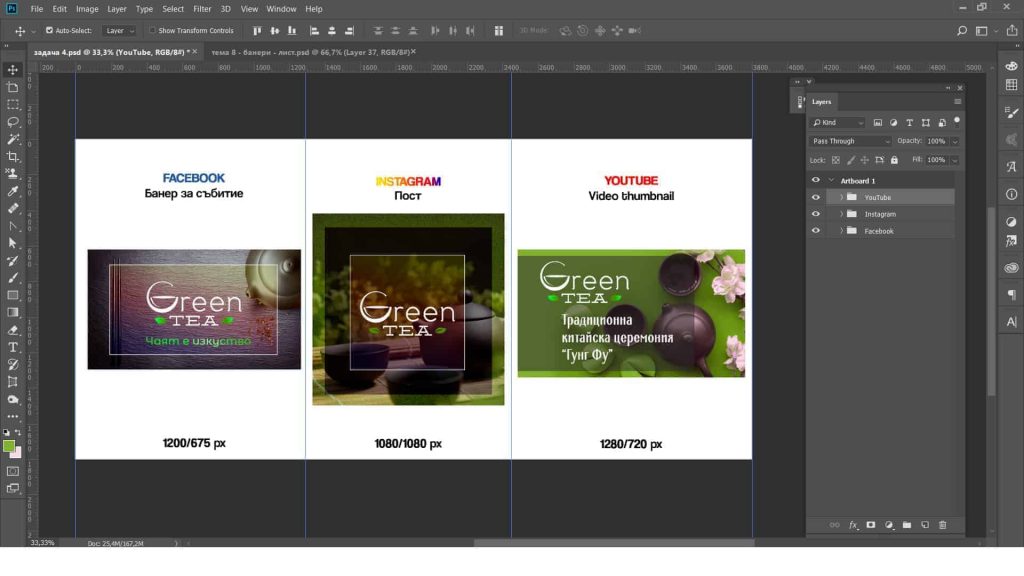
Task: Open the Edit Toolbar three-dots button
Action: [13, 417]
